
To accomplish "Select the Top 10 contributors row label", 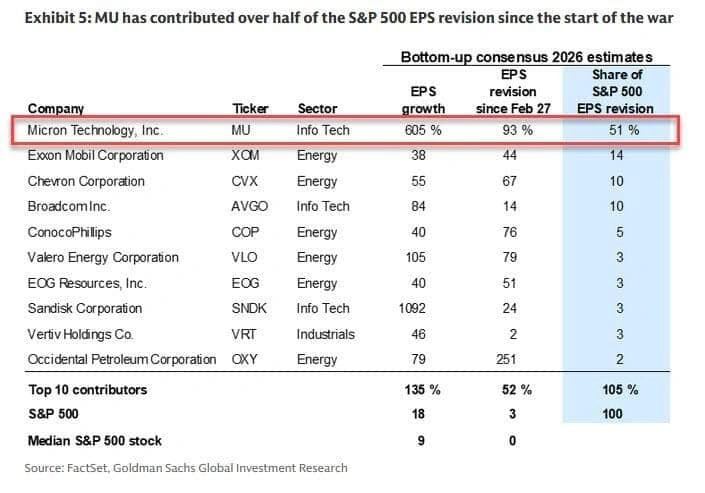I will [x=86, y=389].
